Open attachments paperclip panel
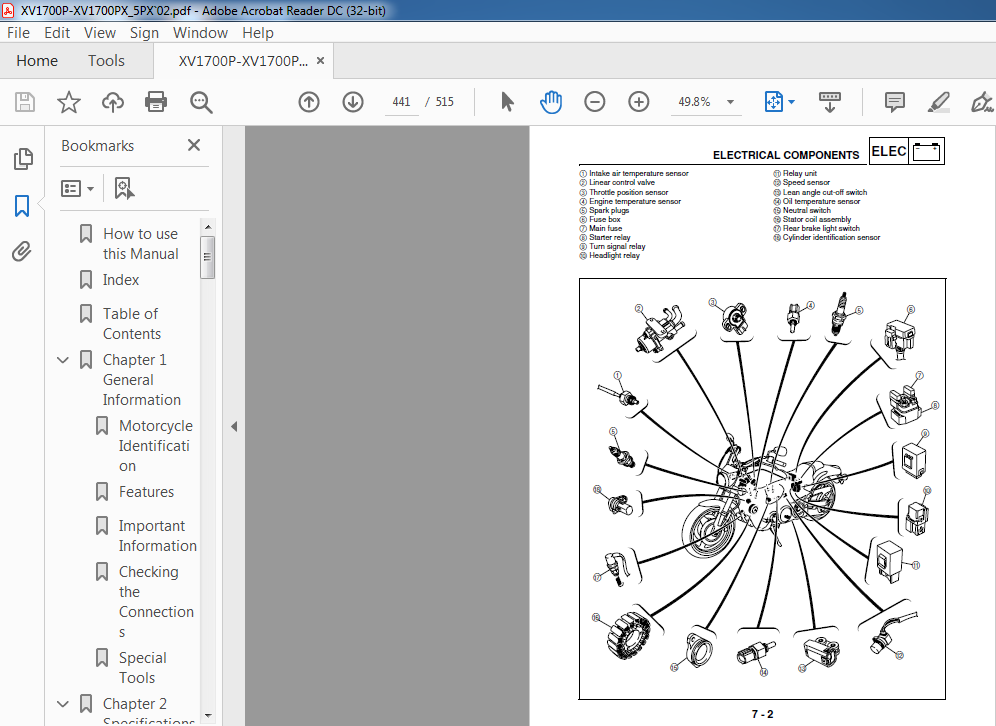996x726 pixels. [22, 252]
